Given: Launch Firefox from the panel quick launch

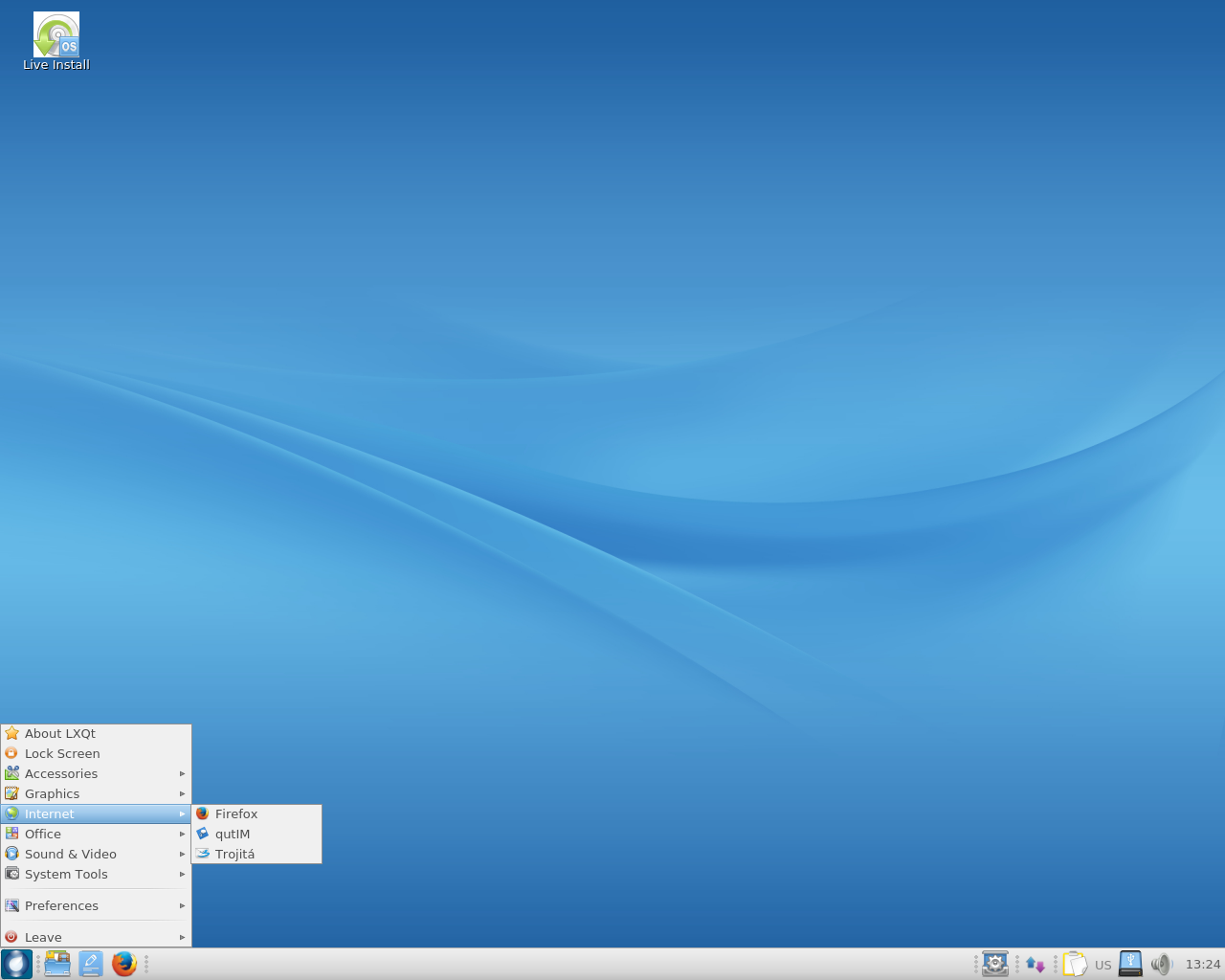Looking at the screenshot, I should pyautogui.click(x=124, y=964).
